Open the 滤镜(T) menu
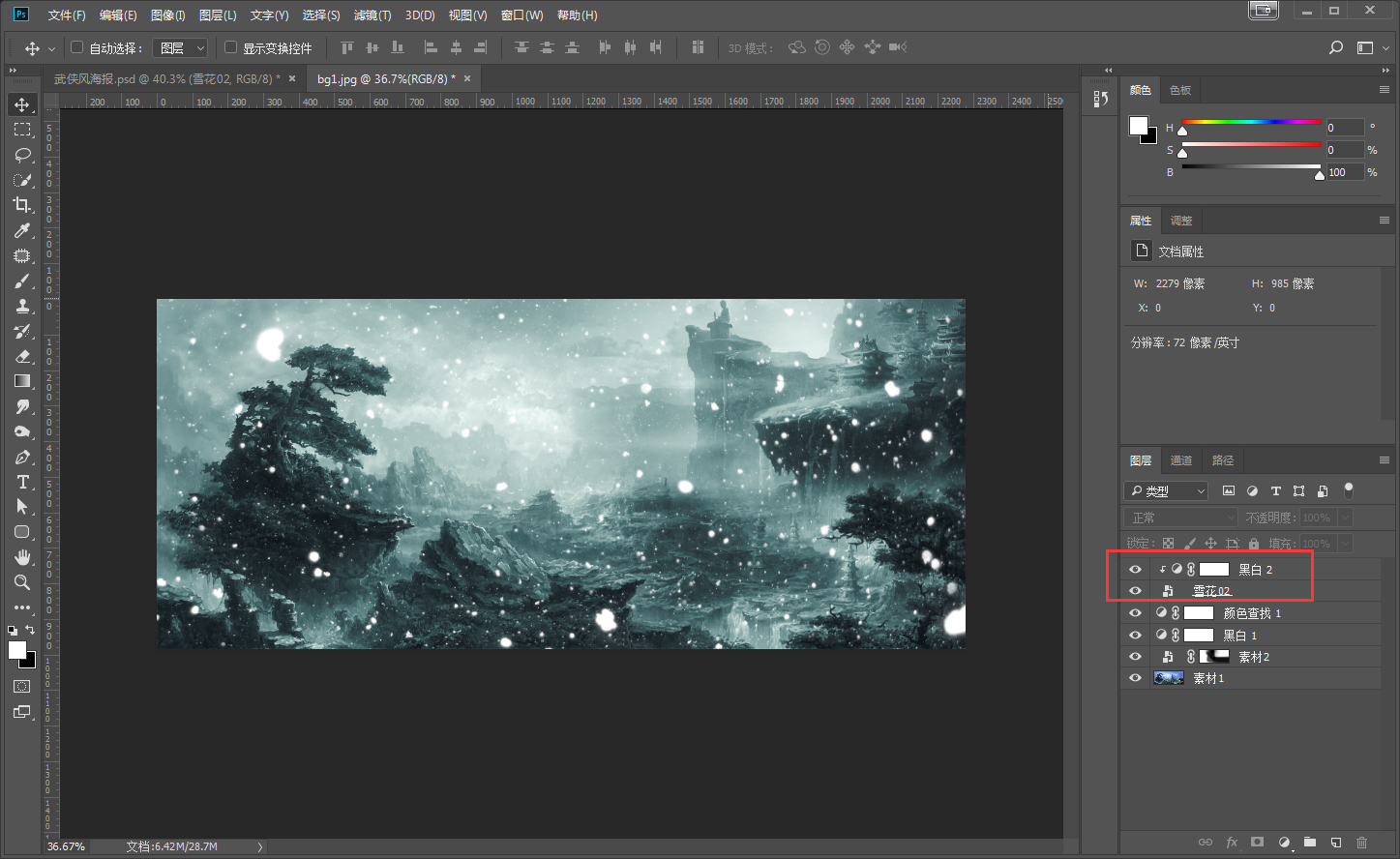The height and width of the screenshot is (859, 1400). pos(372,15)
